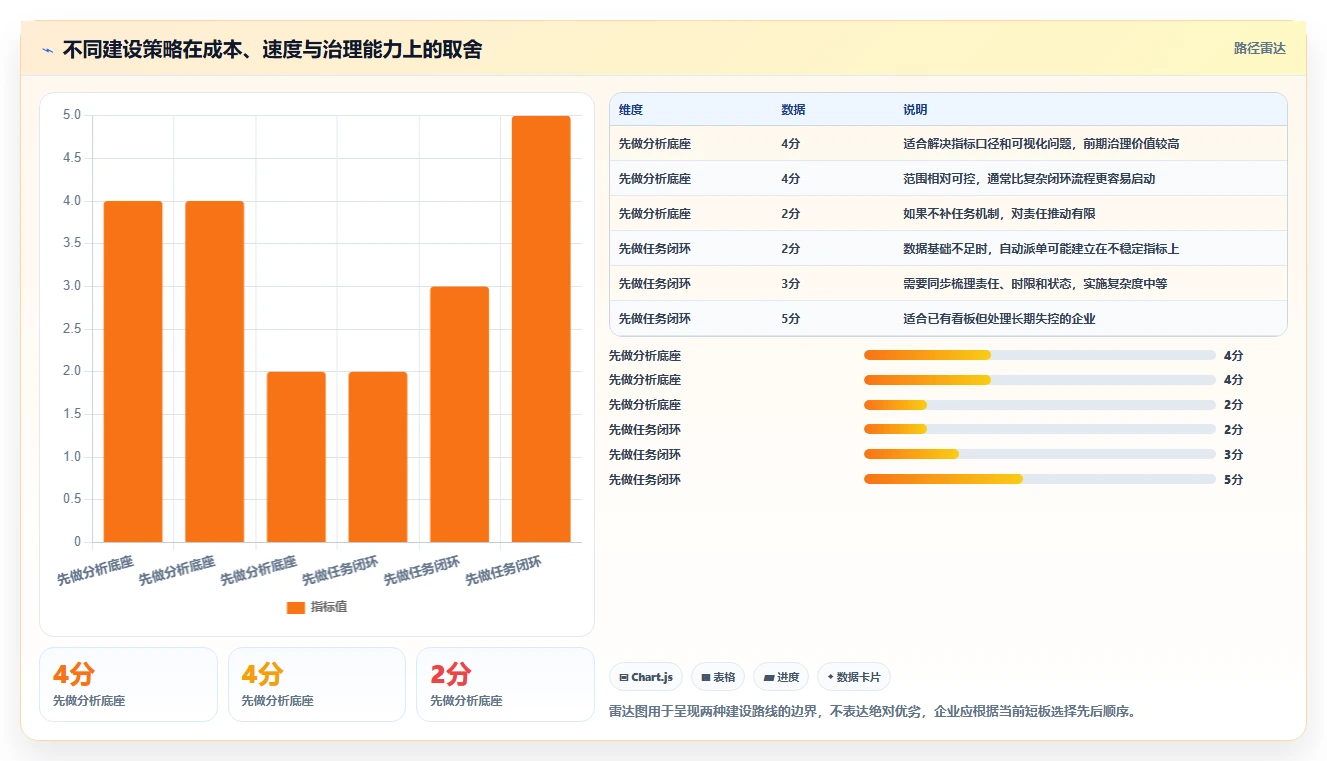
Task: Click the 0.5 label on the y-axis
Action: coord(72,499)
